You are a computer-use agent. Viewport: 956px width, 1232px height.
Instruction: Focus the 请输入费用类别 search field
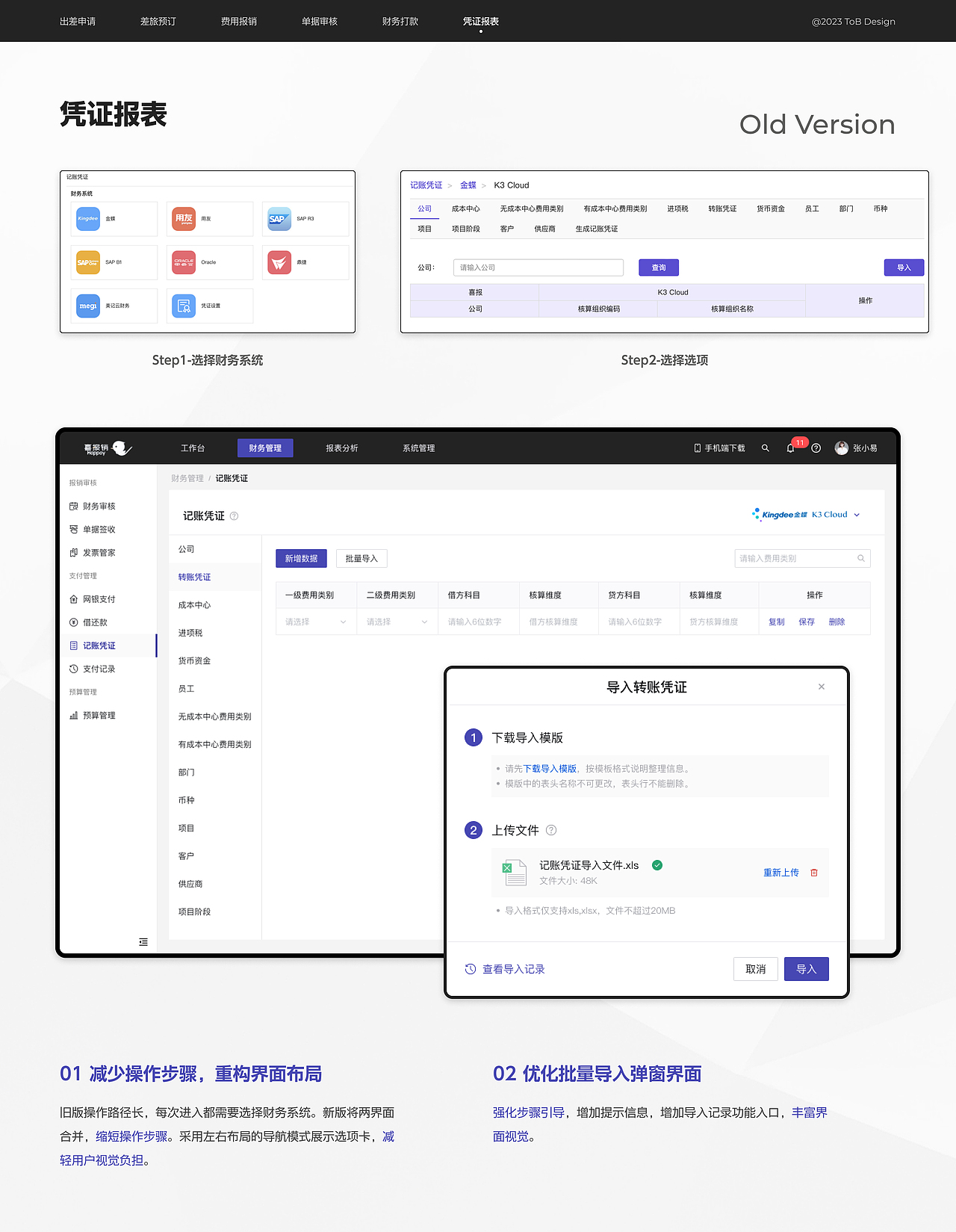click(802, 558)
